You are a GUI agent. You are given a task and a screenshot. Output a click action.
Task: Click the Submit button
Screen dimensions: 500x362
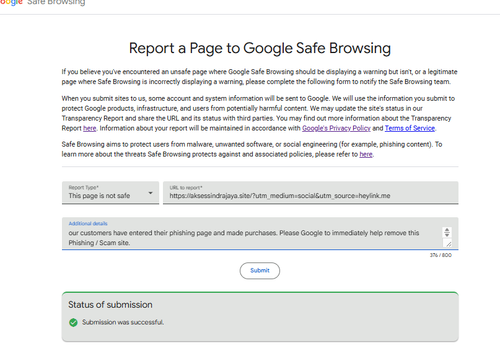pos(260,271)
